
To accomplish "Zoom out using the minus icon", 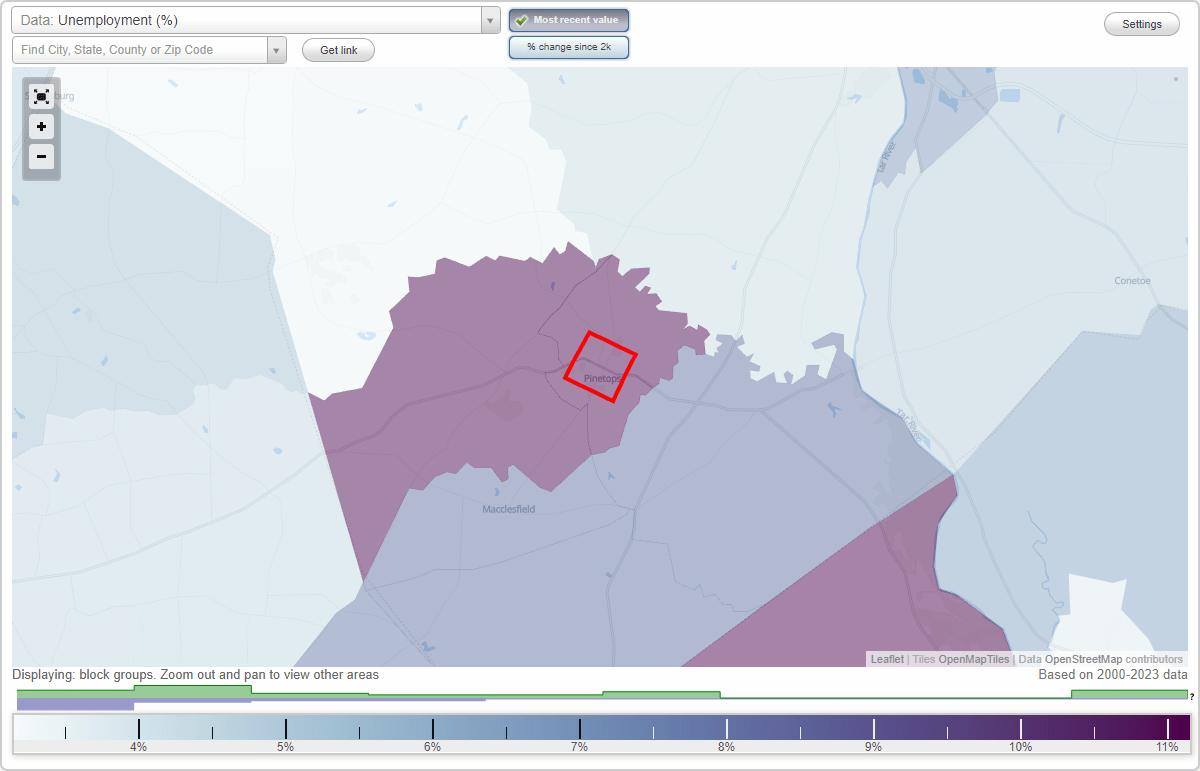I will pos(41,157).
